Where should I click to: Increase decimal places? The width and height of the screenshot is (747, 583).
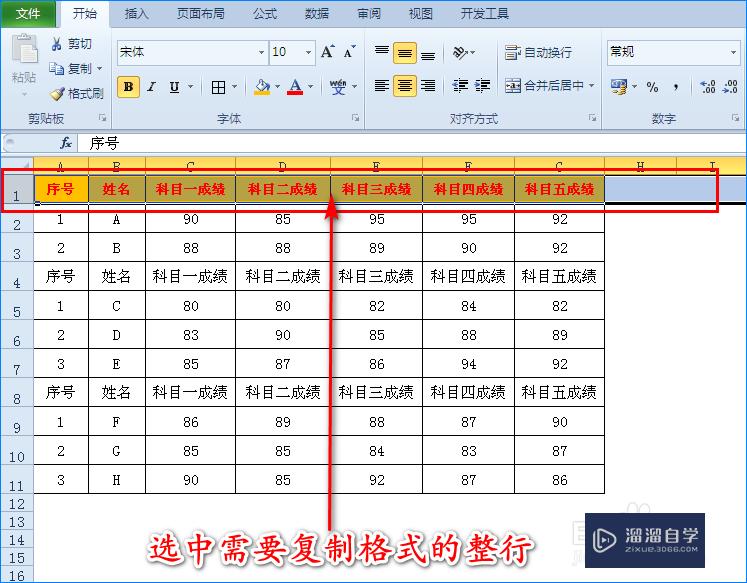point(707,87)
